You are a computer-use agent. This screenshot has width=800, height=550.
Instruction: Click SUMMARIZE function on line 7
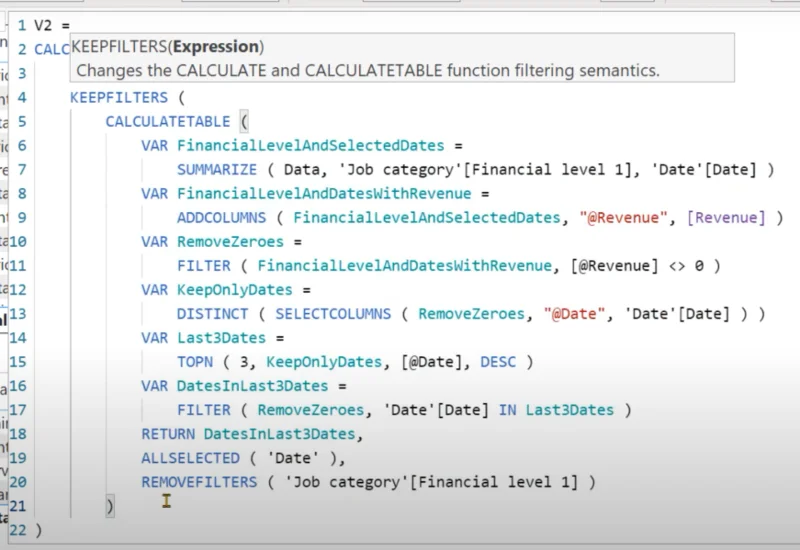tap(217, 169)
